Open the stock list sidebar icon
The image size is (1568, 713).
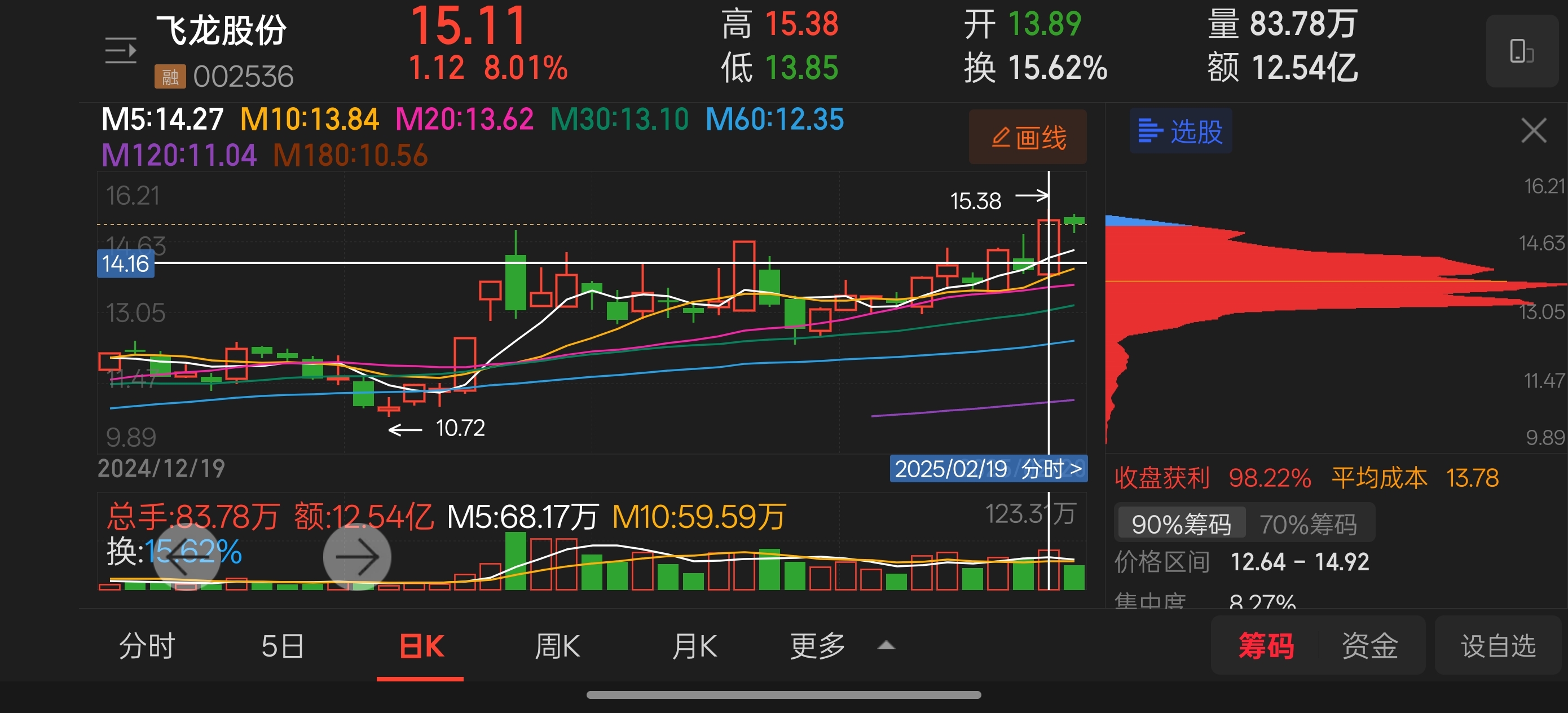[121, 51]
